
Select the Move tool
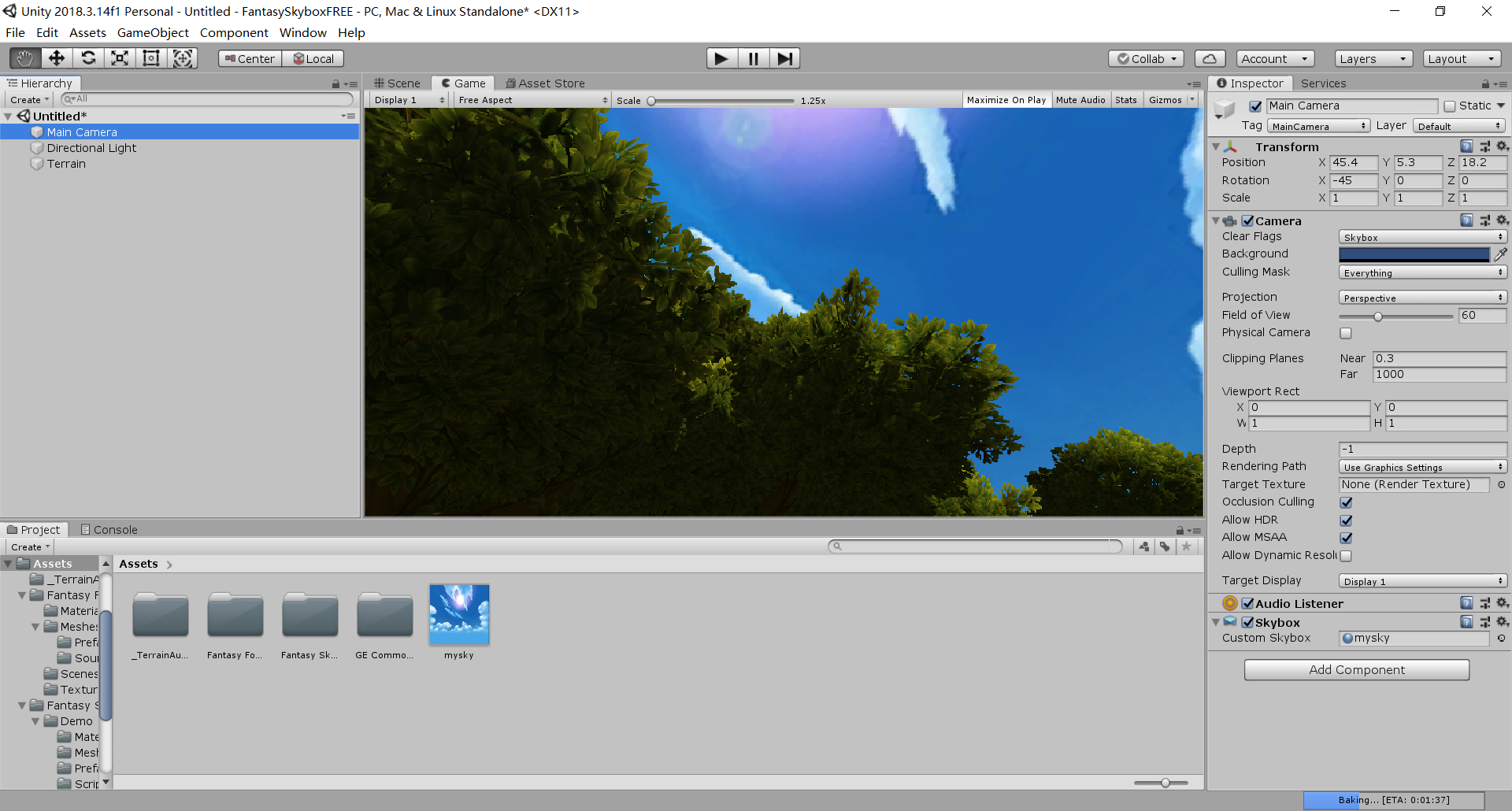click(x=56, y=57)
